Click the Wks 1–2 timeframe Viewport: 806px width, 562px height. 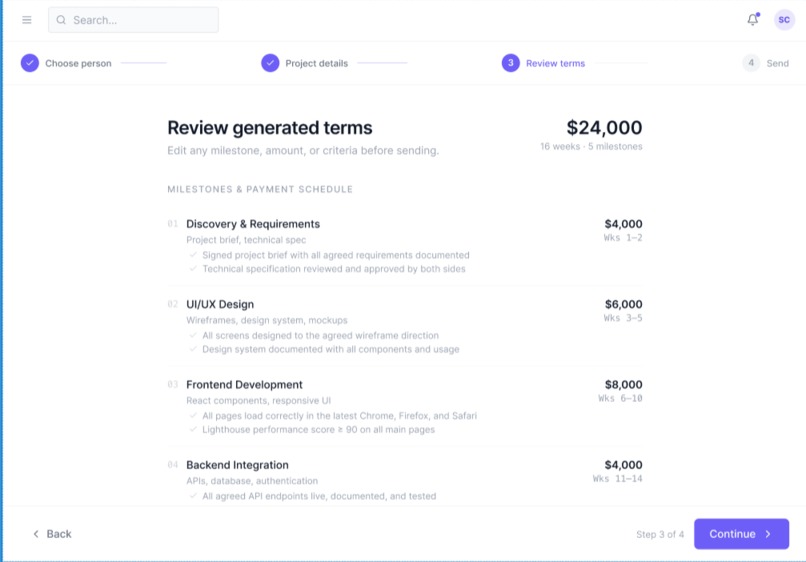(623, 238)
